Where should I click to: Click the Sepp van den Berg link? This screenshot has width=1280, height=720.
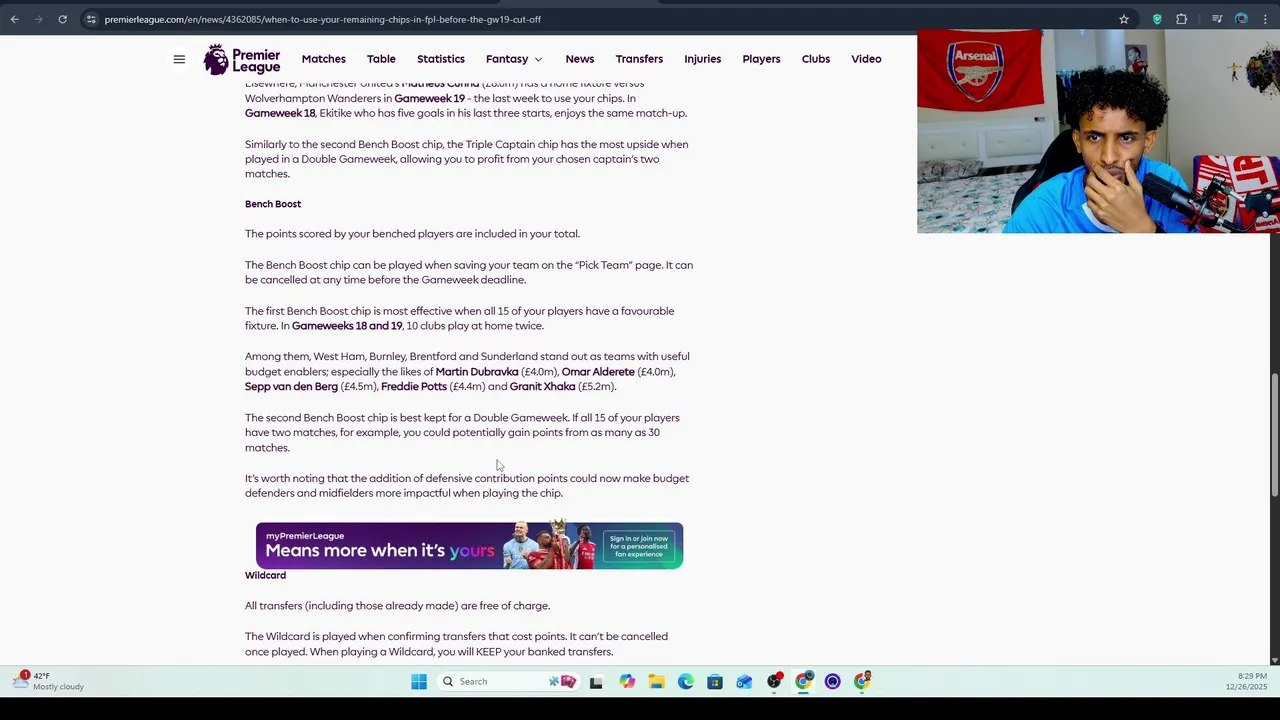click(x=291, y=387)
